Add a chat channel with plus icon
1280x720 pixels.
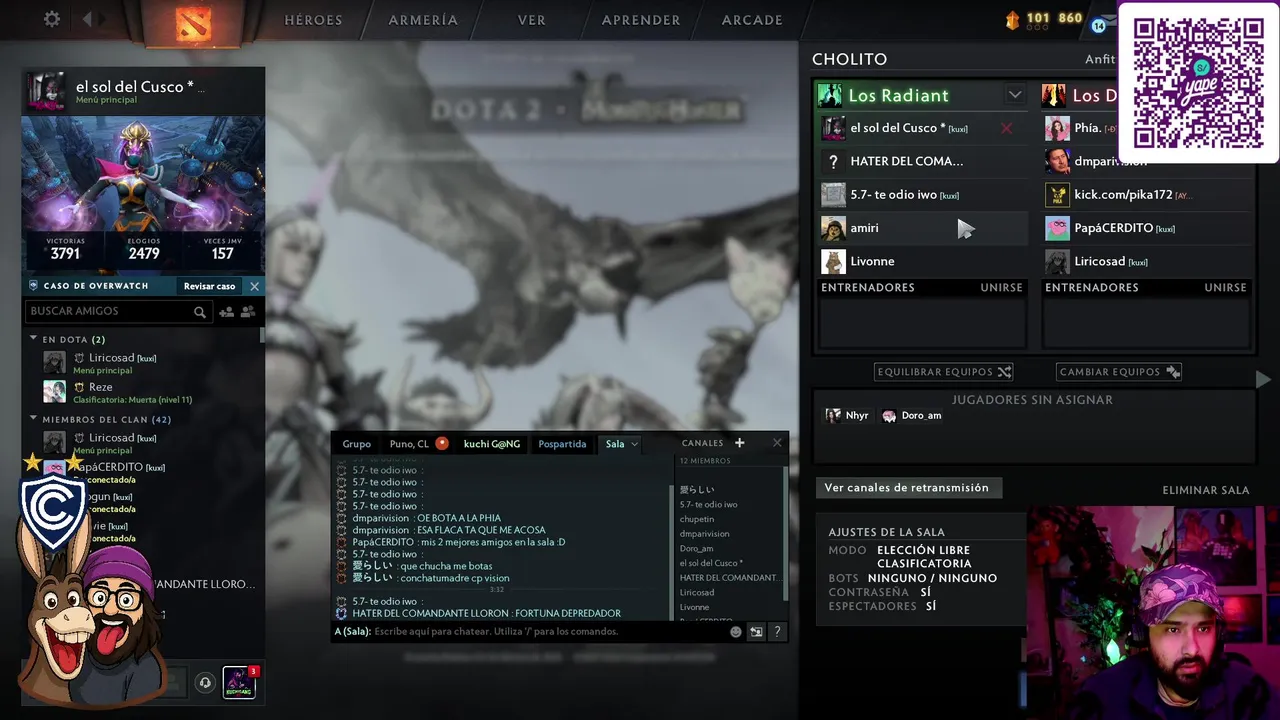click(x=740, y=443)
